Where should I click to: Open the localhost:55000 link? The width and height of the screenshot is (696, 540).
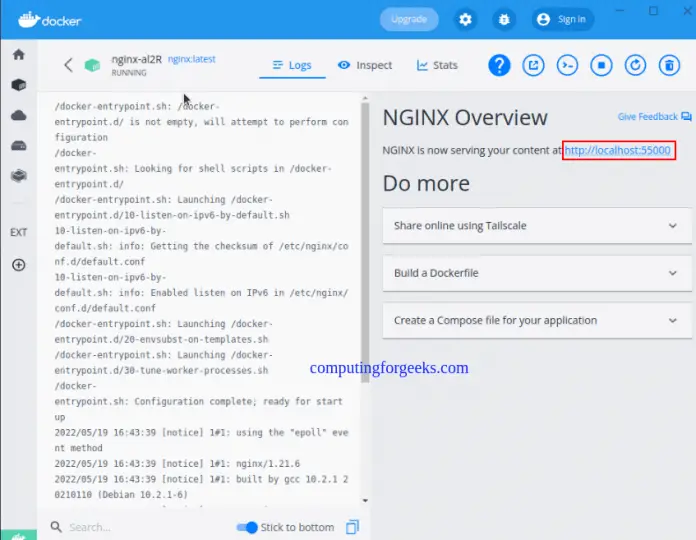[617, 150]
